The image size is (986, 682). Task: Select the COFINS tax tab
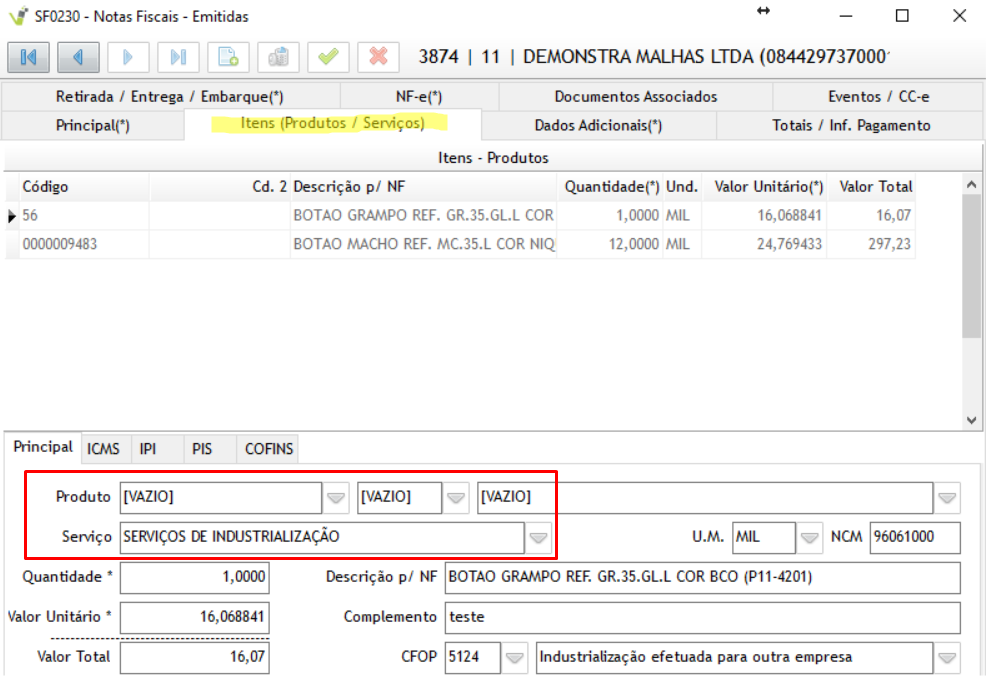click(269, 449)
